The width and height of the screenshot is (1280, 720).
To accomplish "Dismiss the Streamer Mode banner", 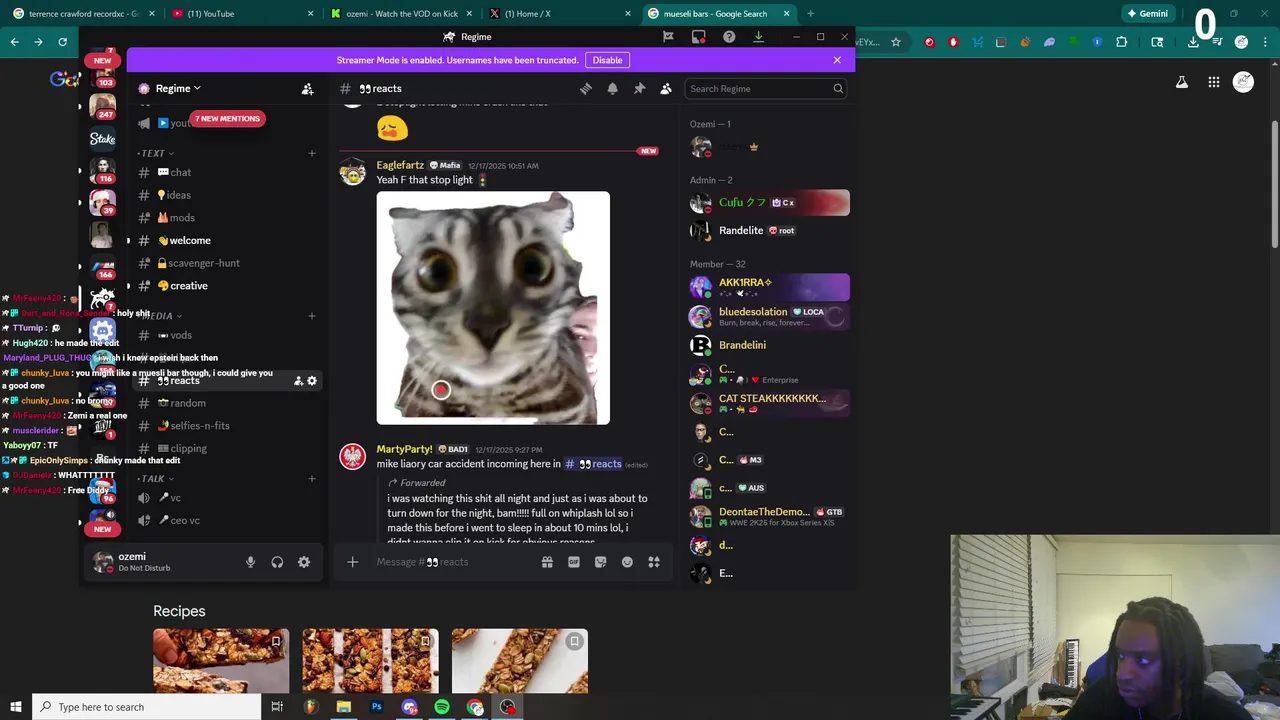I will pos(837,60).
